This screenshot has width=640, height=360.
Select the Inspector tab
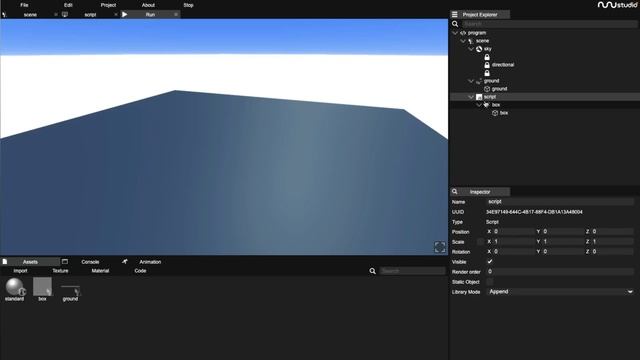pos(480,192)
